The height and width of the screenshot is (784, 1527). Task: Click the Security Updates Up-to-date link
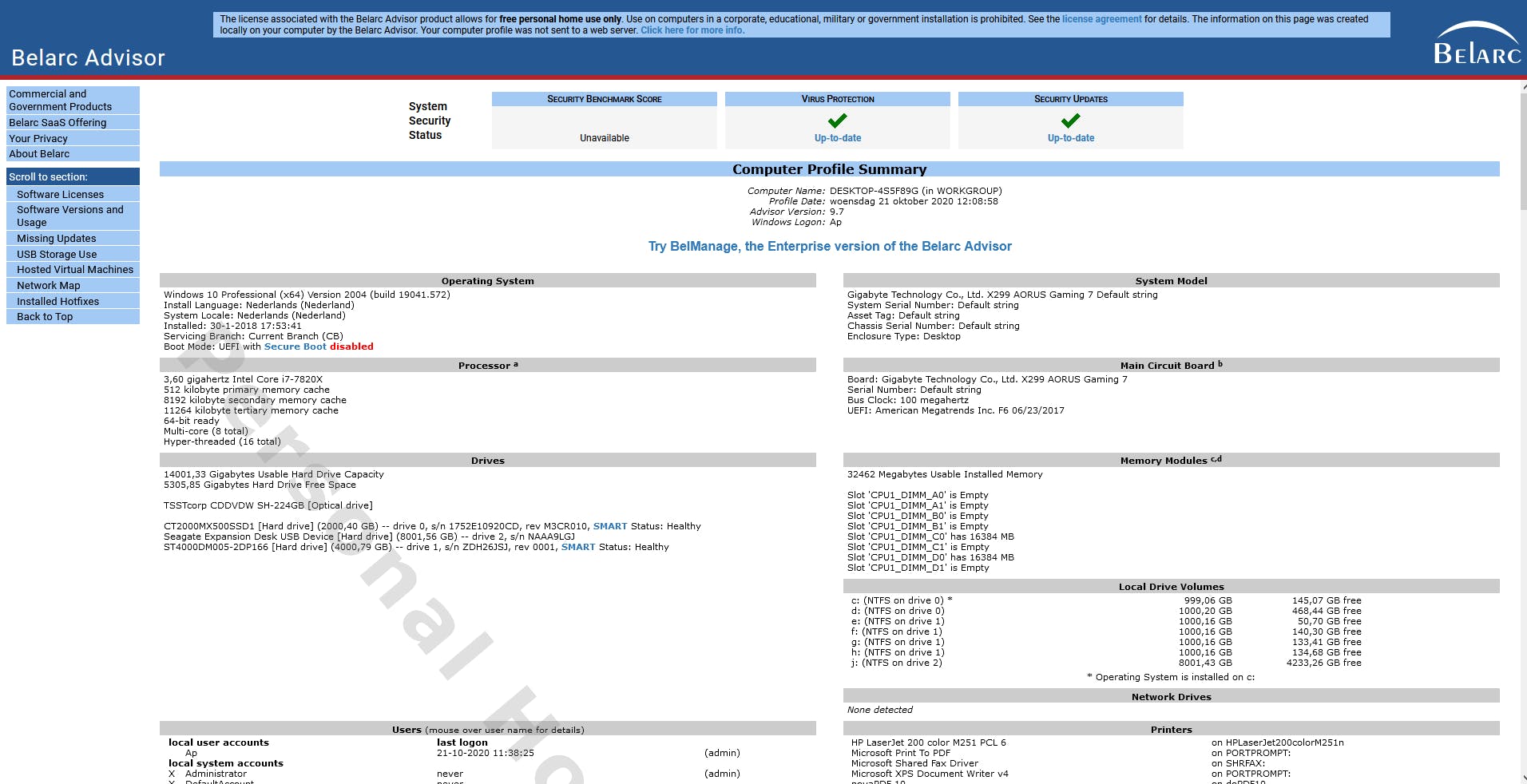[1071, 138]
